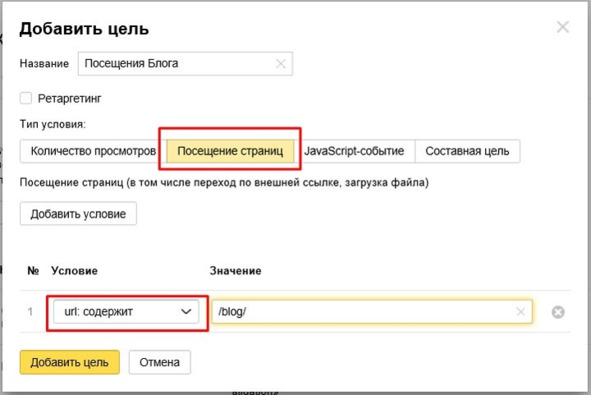This screenshot has width=591, height=395.
Task: Click the Отмена button
Action: click(159, 362)
